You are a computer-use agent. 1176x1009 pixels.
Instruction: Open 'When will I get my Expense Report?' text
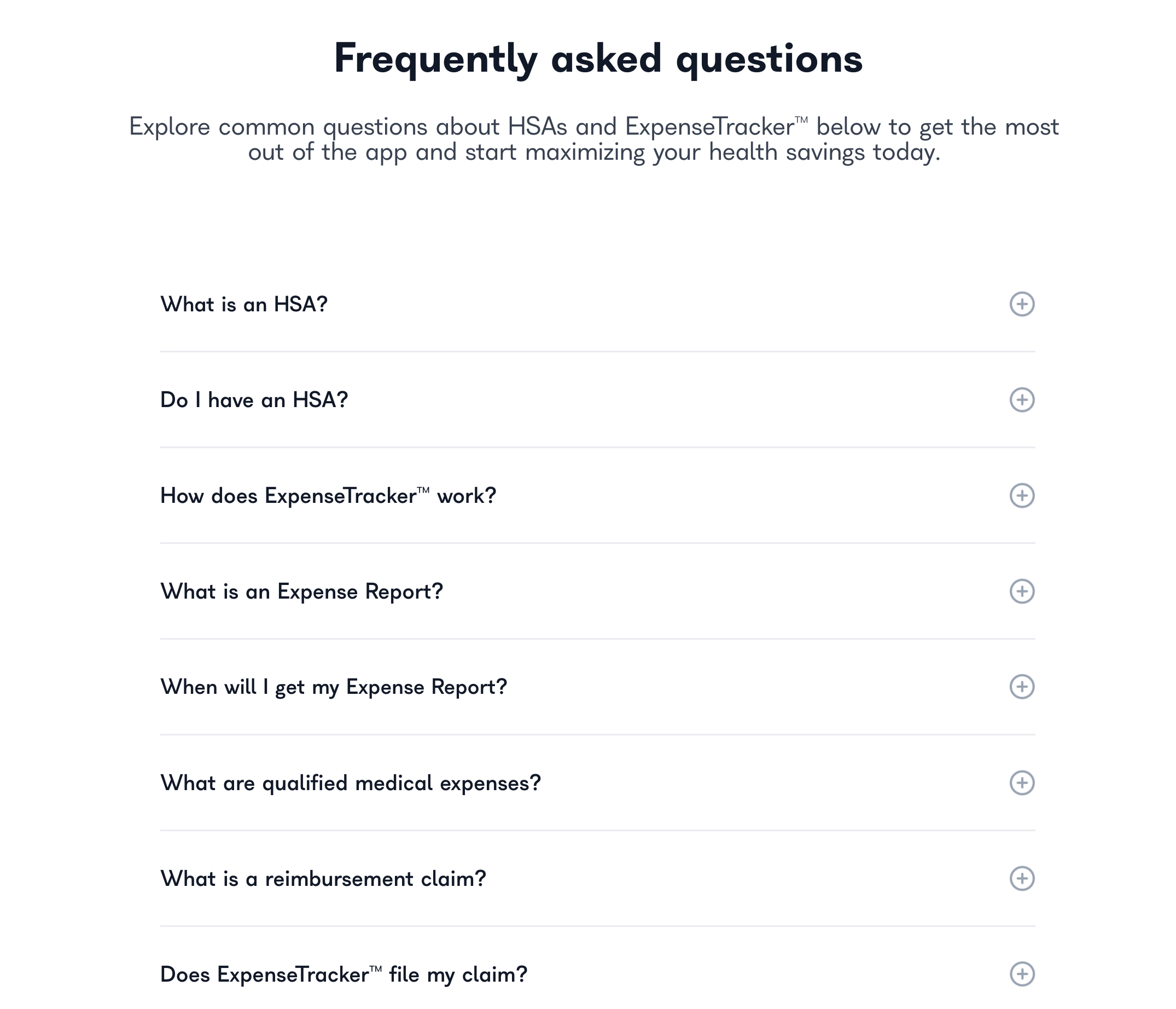(334, 688)
